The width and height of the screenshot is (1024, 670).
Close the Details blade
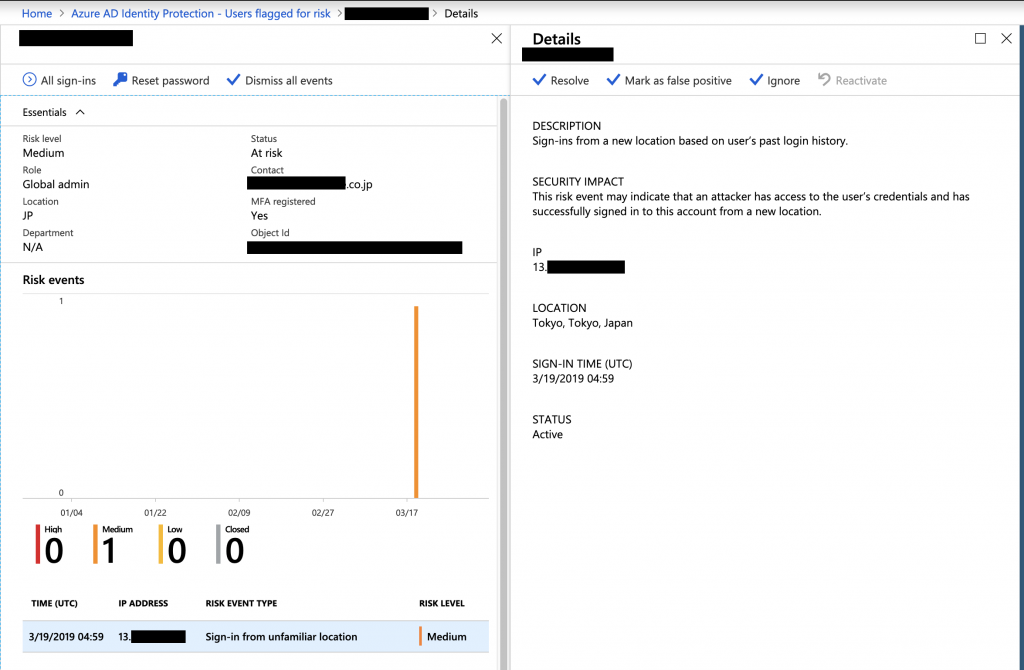(1006, 39)
